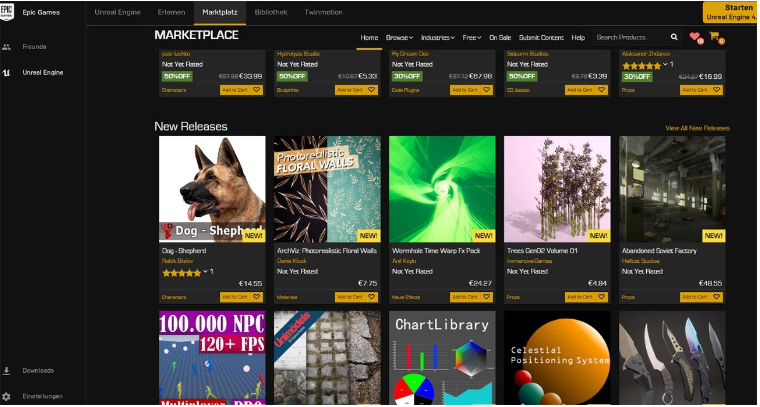Wishlist heart for Wormhole Time Warp Fx Pack
Image resolution: width=760 pixels, height=407 pixels.
click(x=487, y=297)
